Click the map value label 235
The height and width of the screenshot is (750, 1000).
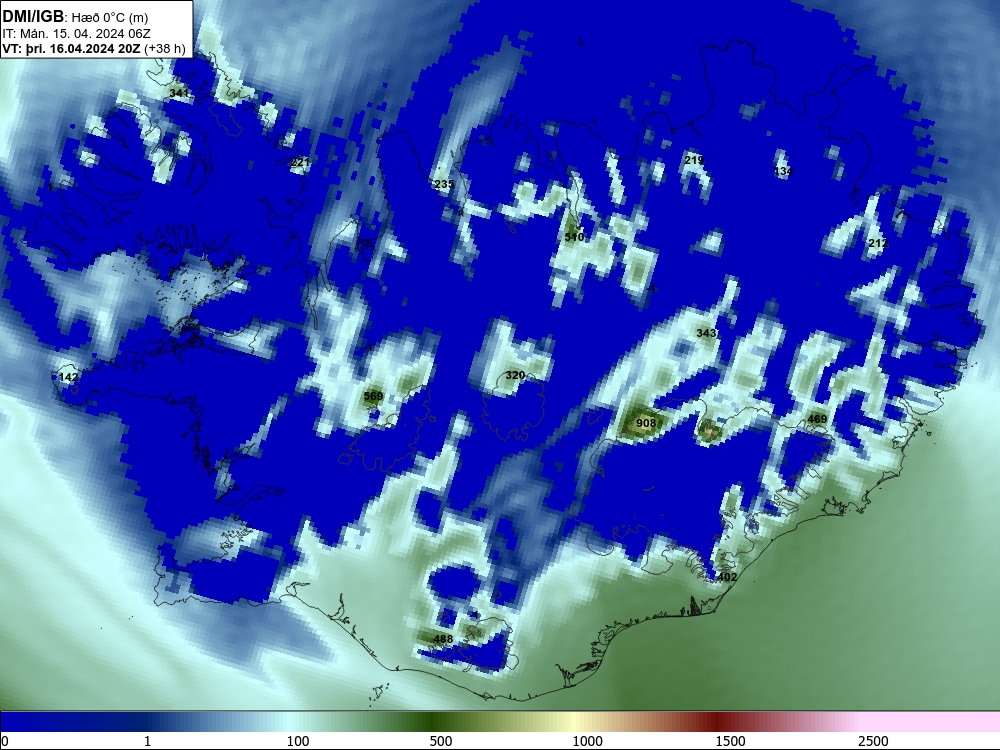tap(444, 184)
